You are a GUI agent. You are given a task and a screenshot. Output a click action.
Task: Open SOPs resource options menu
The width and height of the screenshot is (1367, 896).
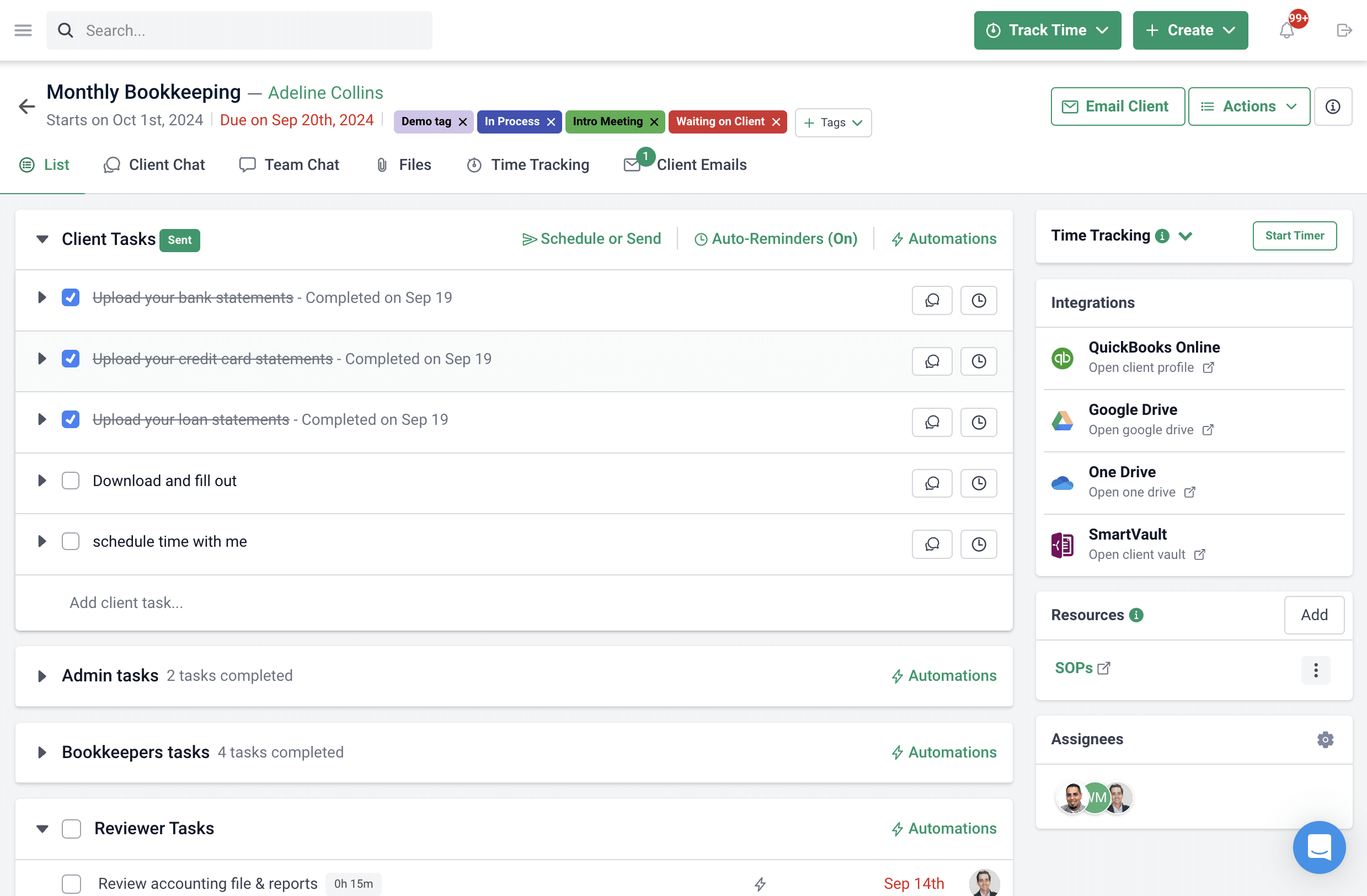[x=1315, y=670]
